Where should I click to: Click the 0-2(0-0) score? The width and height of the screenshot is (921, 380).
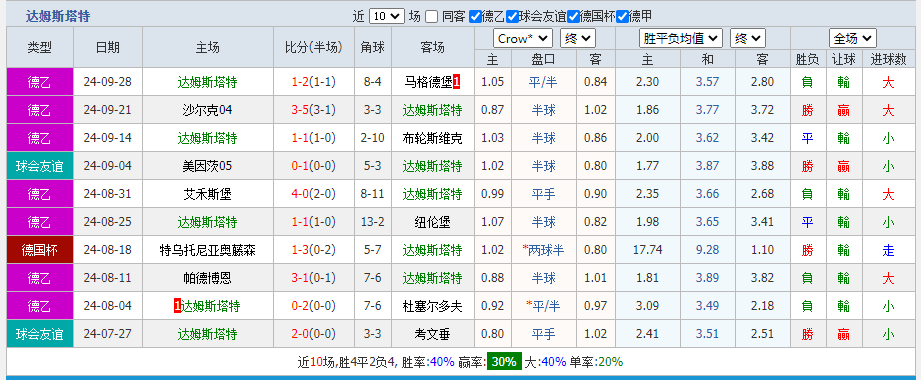coord(314,306)
